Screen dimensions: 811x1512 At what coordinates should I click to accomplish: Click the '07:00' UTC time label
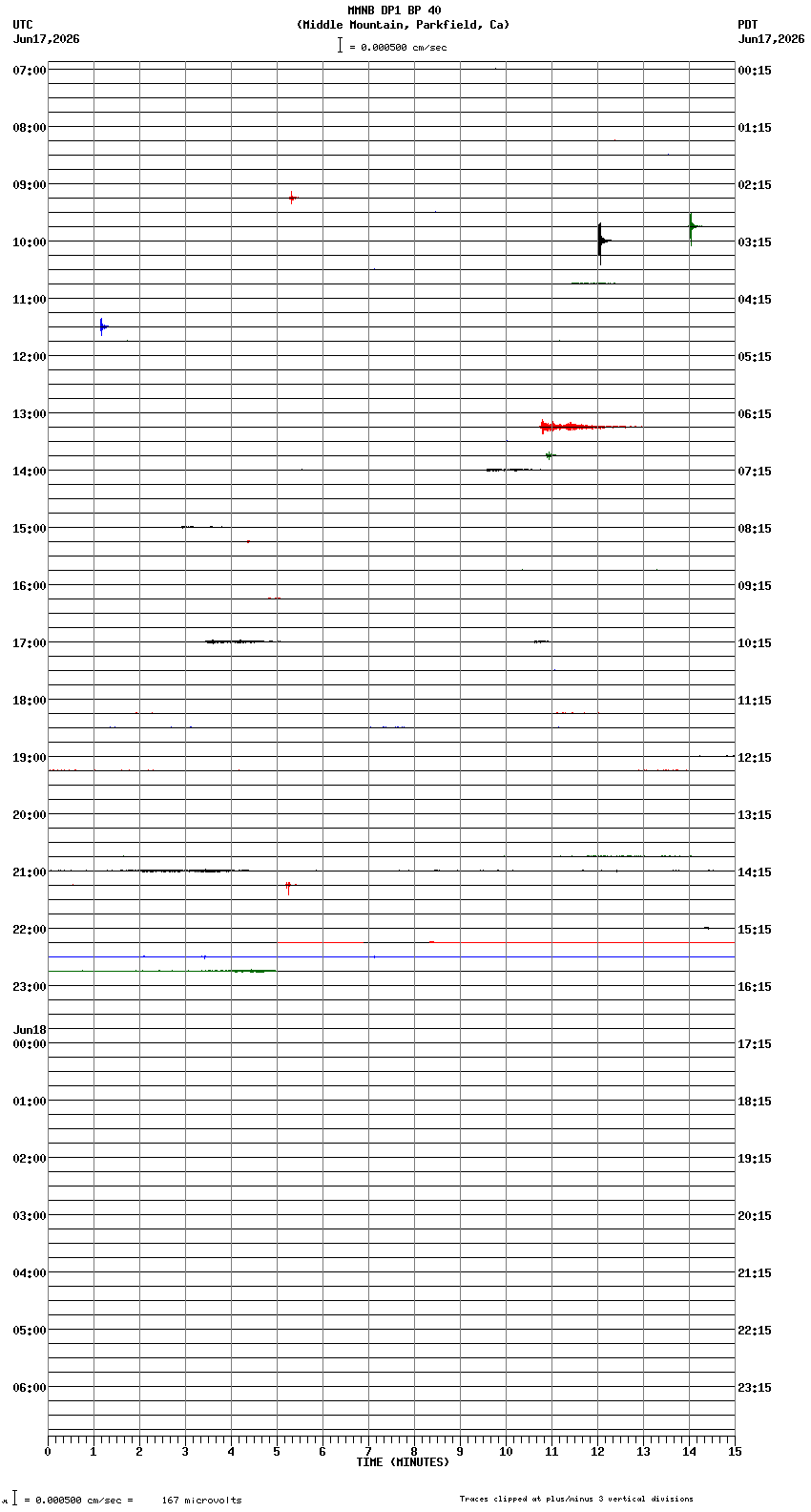pyautogui.click(x=30, y=71)
